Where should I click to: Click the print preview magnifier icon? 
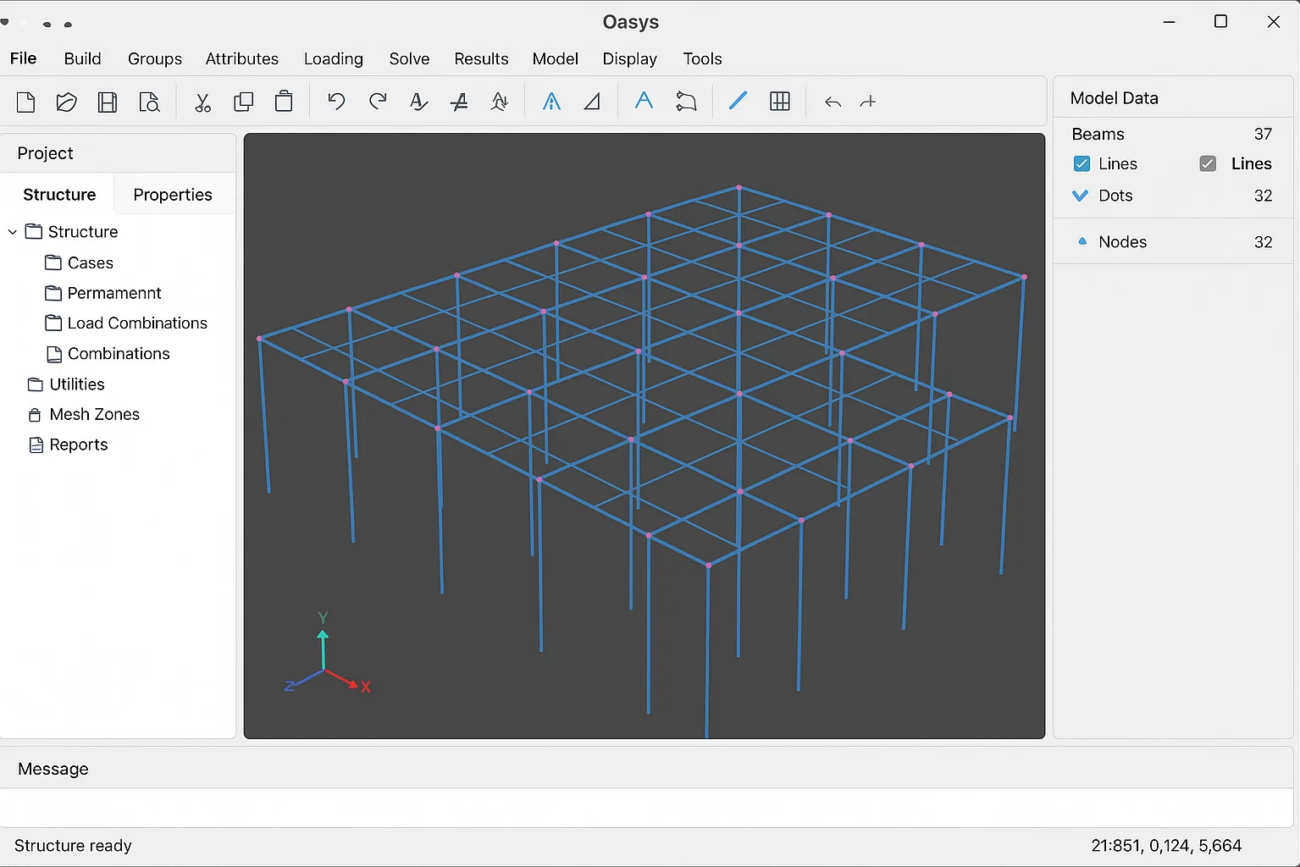pyautogui.click(x=149, y=102)
